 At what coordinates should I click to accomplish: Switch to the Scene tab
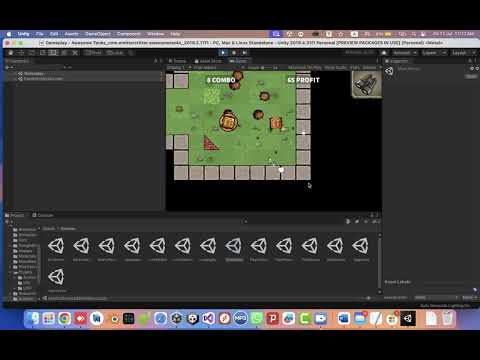[x=177, y=61]
